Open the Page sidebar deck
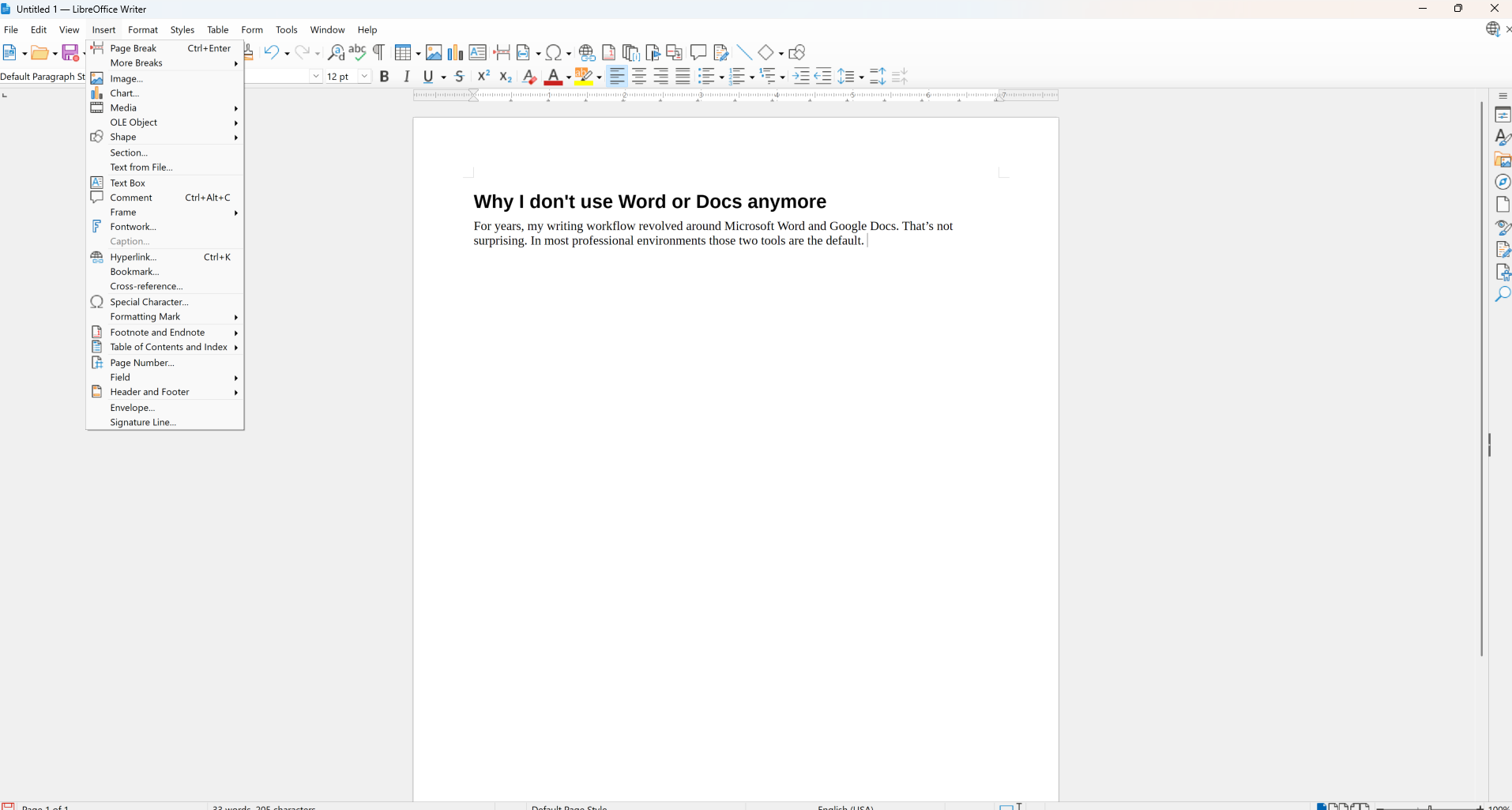Image resolution: width=1512 pixels, height=810 pixels. (1503, 205)
